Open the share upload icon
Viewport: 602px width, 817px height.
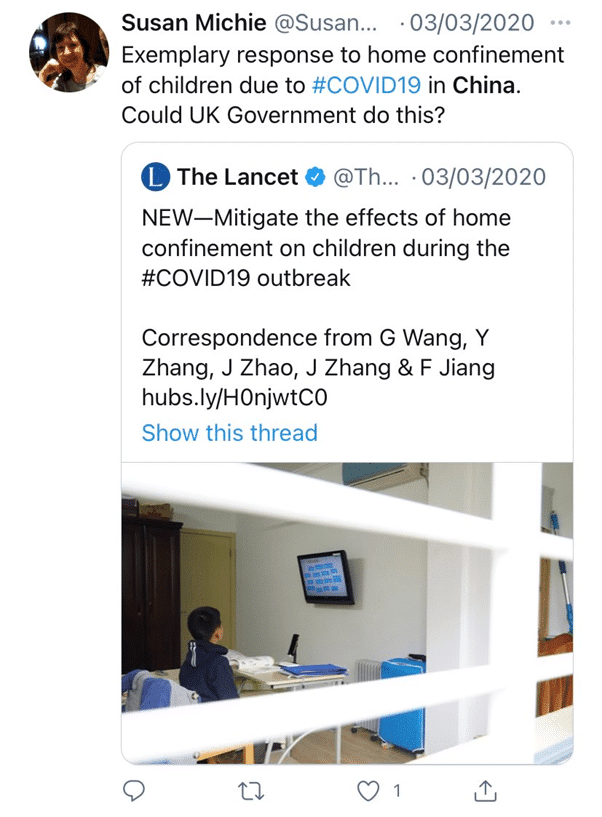click(x=485, y=790)
